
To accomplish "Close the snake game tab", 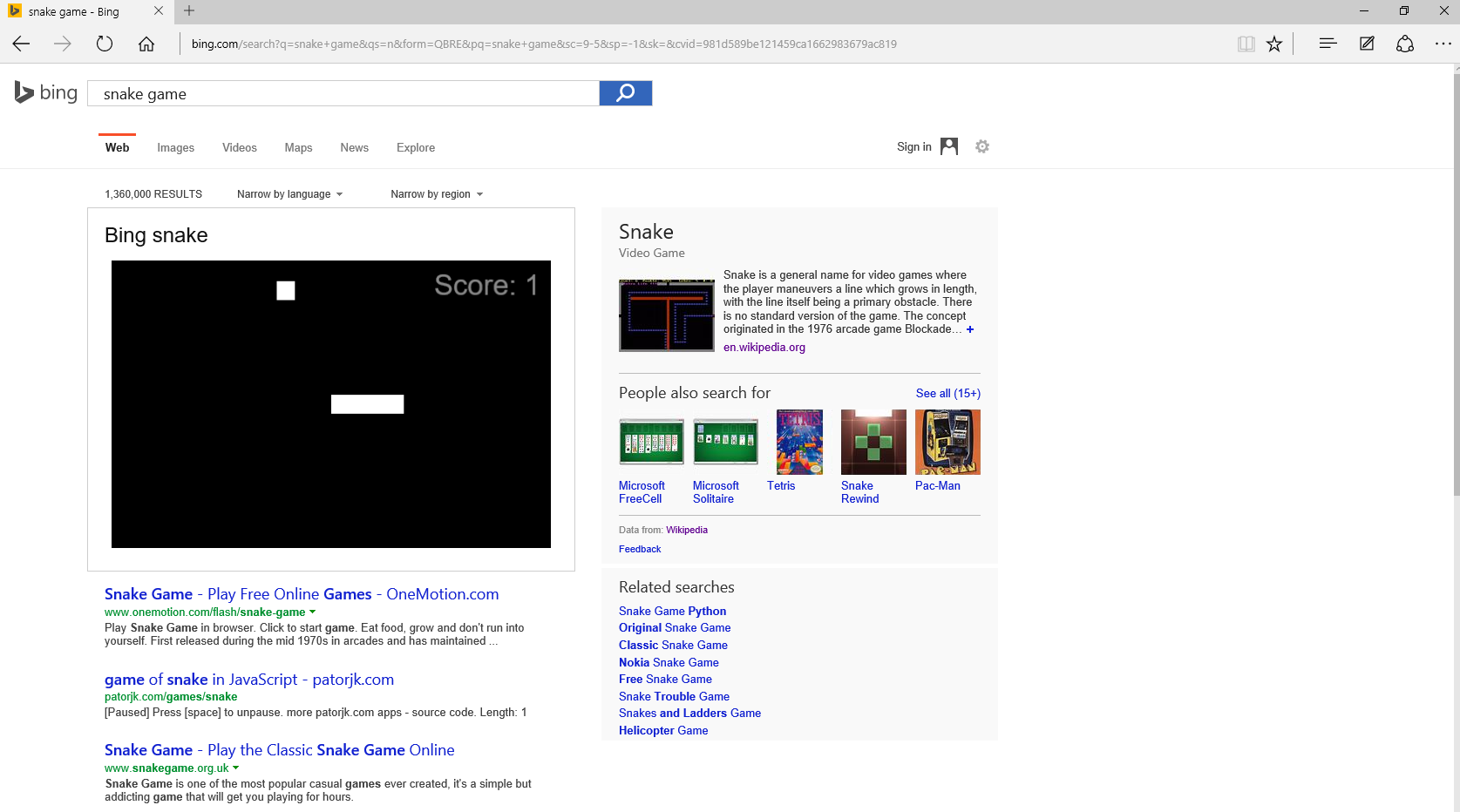I will 159,11.
